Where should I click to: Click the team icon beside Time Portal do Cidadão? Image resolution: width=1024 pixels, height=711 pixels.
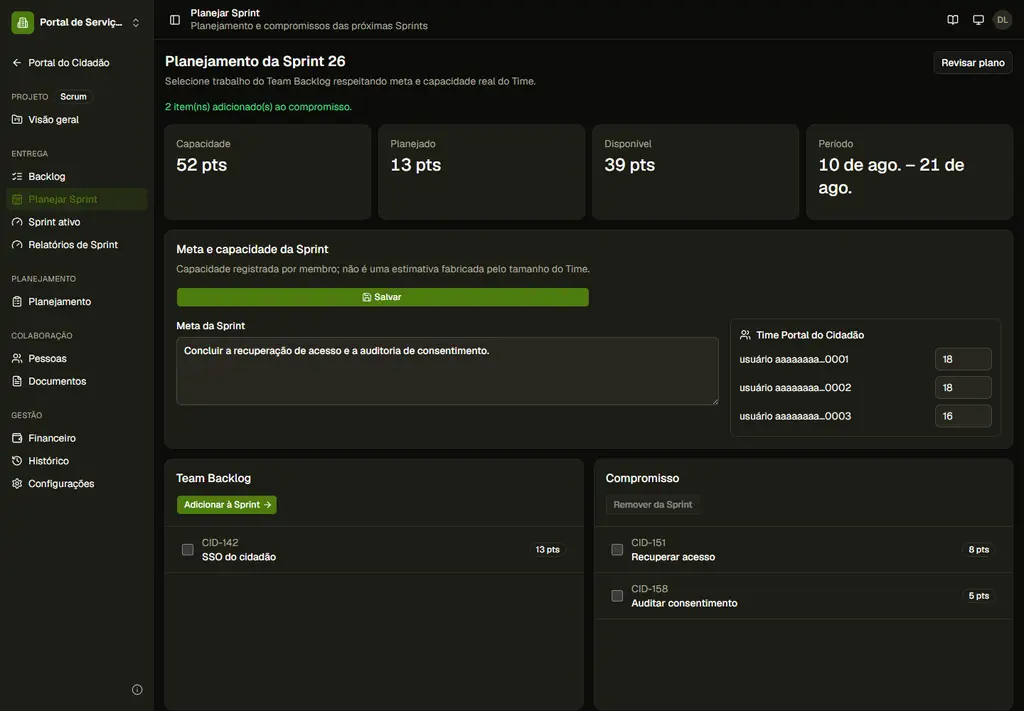point(745,335)
